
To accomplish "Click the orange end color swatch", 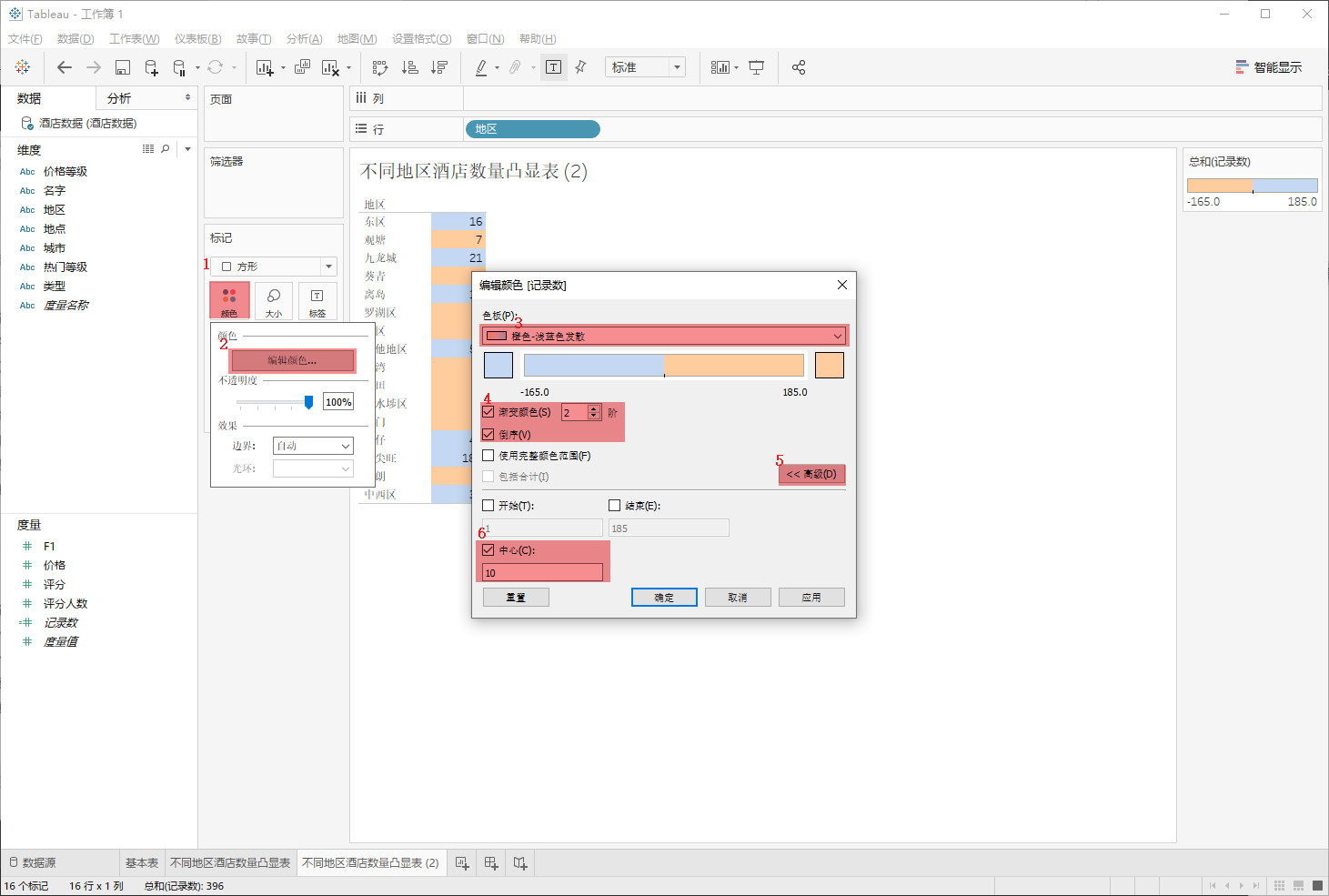I will (x=830, y=365).
